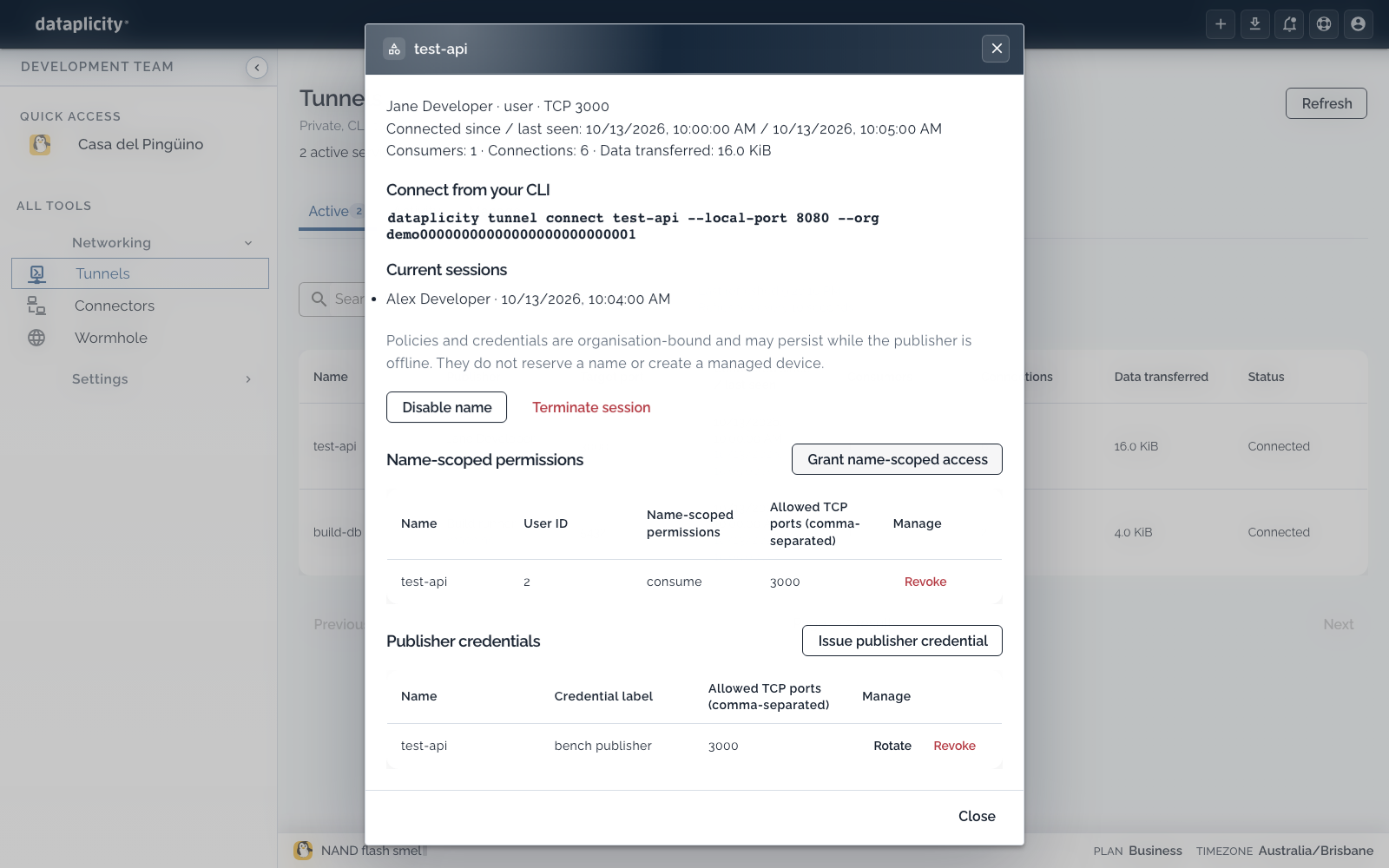This screenshot has height=868, width=1389.
Task: Click the Tunnels sidebar icon
Action: click(36, 274)
